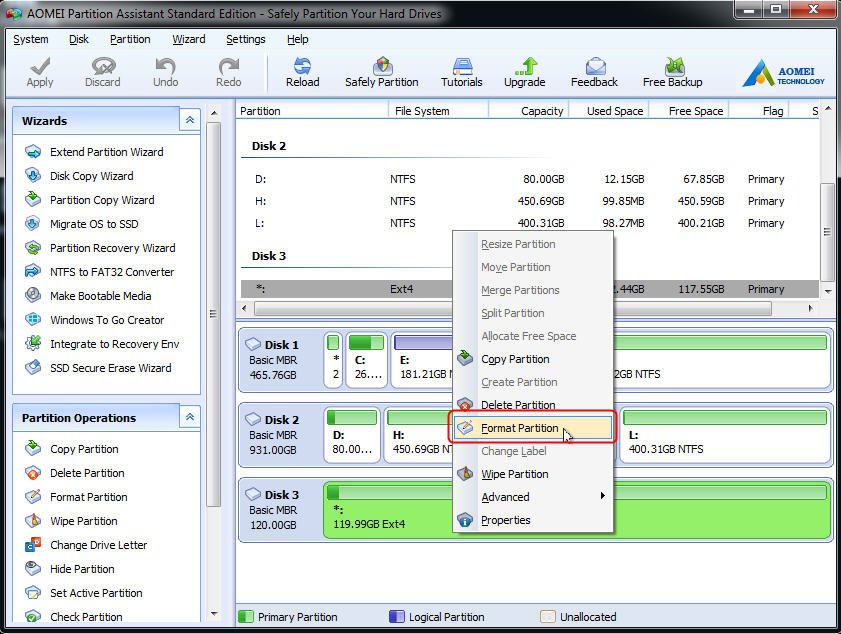This screenshot has width=841, height=634.
Task: Open Safely Partition tool
Action: [382, 72]
